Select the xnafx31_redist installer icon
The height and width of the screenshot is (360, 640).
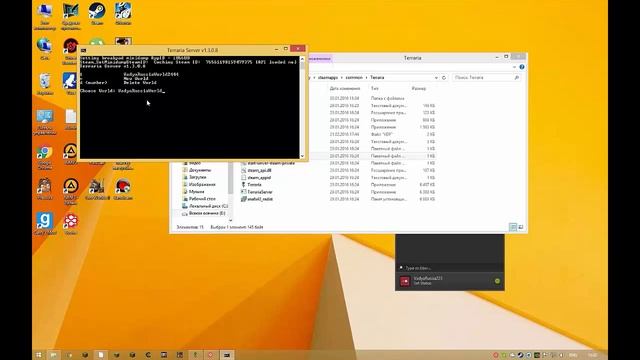[x=243, y=199]
